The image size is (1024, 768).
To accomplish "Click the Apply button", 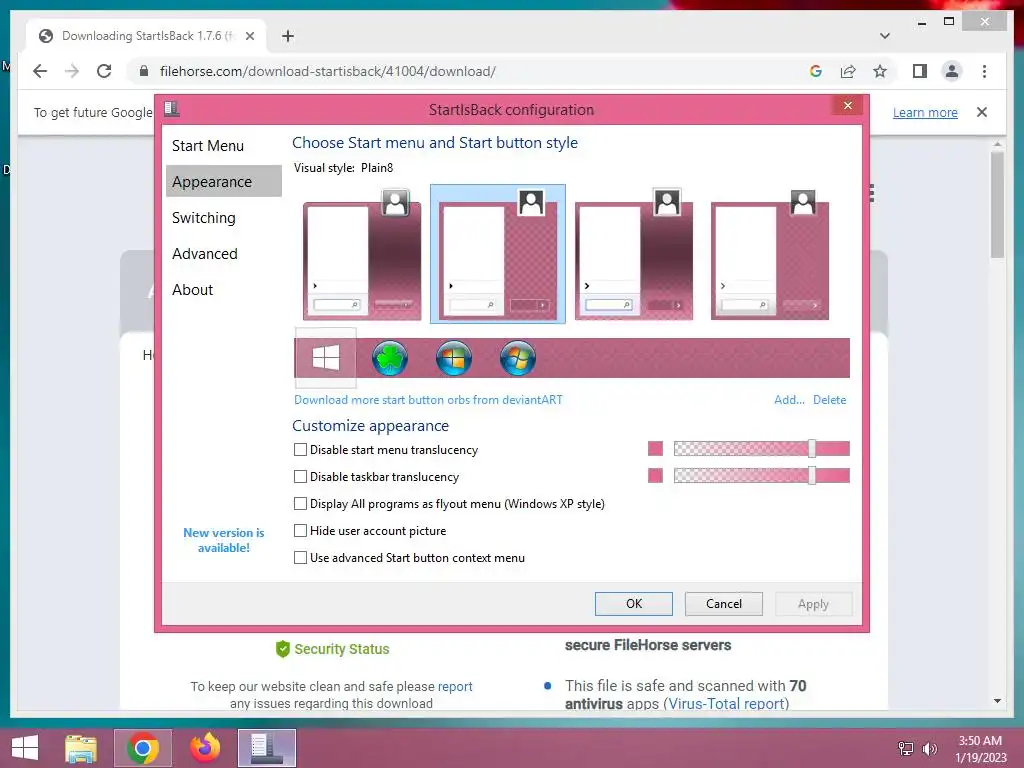I will click(813, 603).
